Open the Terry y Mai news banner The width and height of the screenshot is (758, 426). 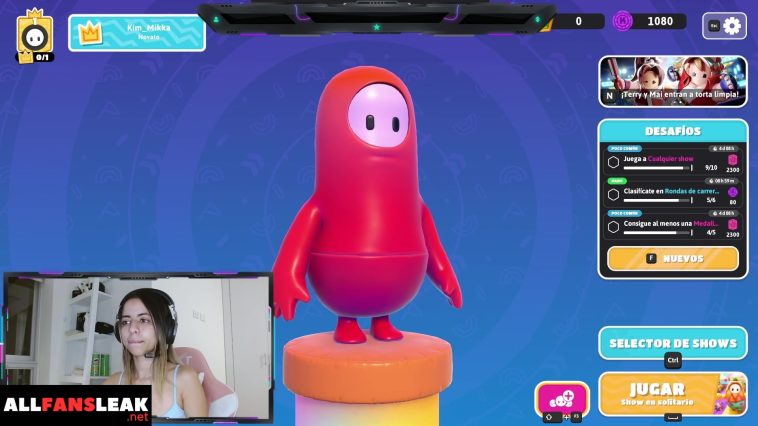click(672, 80)
